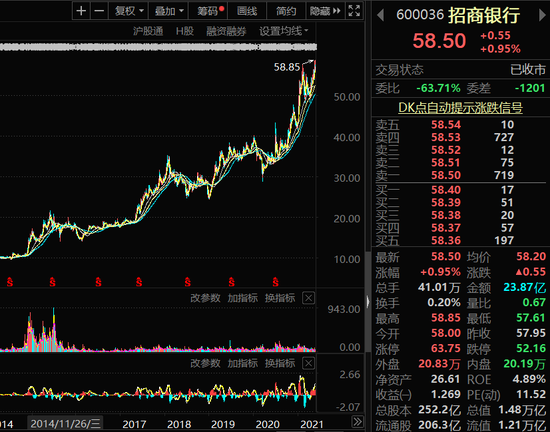Collapse right panel with splitter arrow
Image resolution: width=550 pixels, height=432 pixels.
(x=368, y=302)
